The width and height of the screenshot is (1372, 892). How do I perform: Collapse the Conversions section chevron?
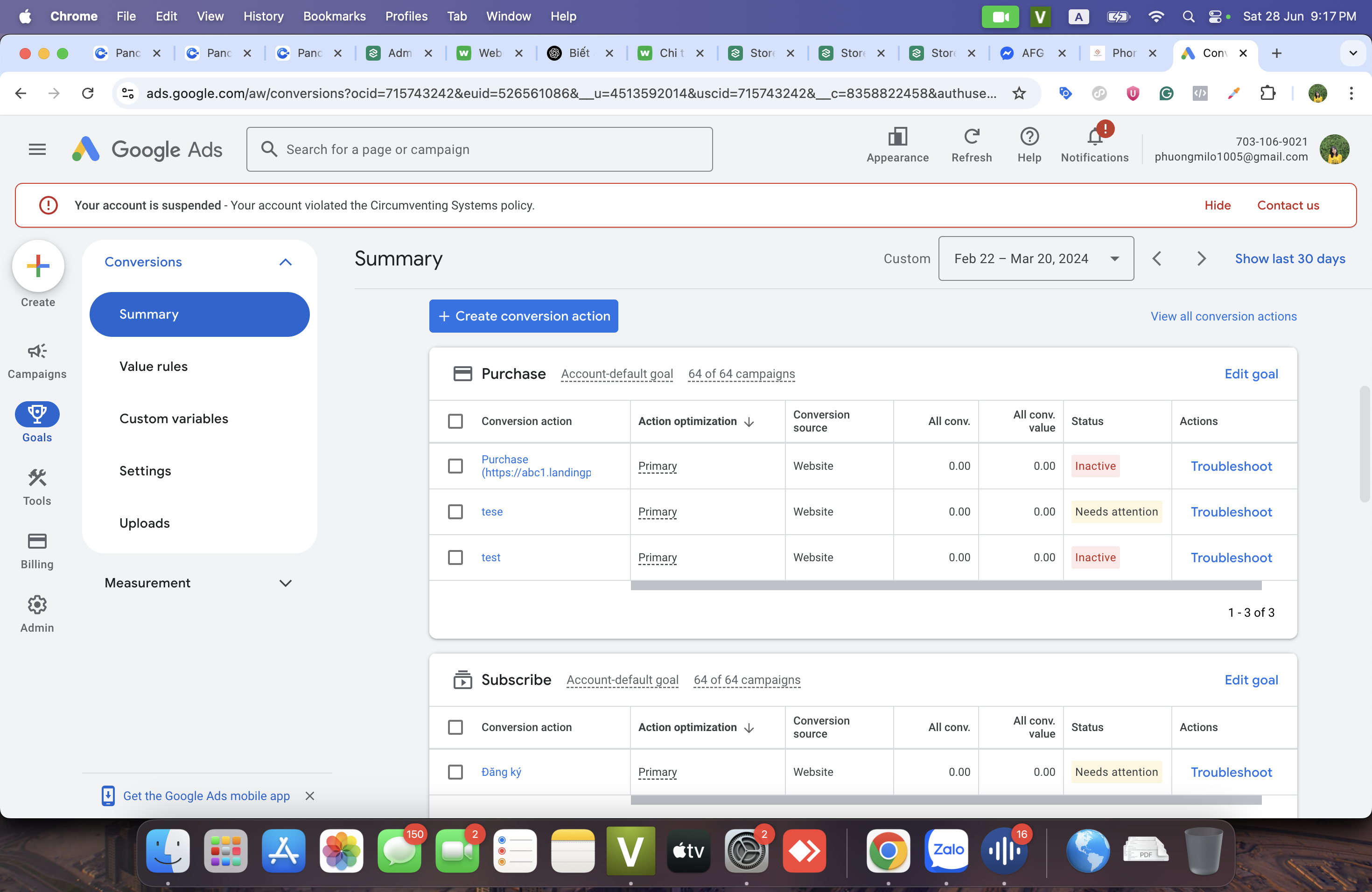pyautogui.click(x=285, y=262)
